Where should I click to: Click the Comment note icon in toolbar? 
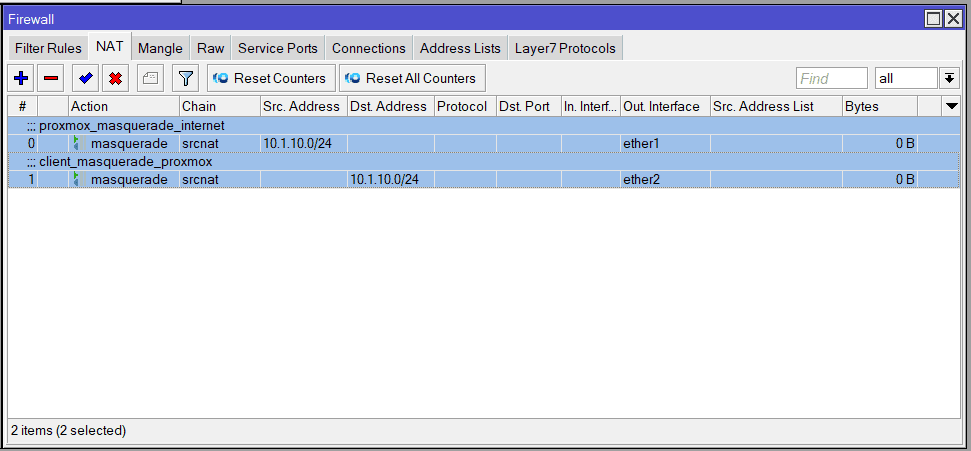point(150,78)
